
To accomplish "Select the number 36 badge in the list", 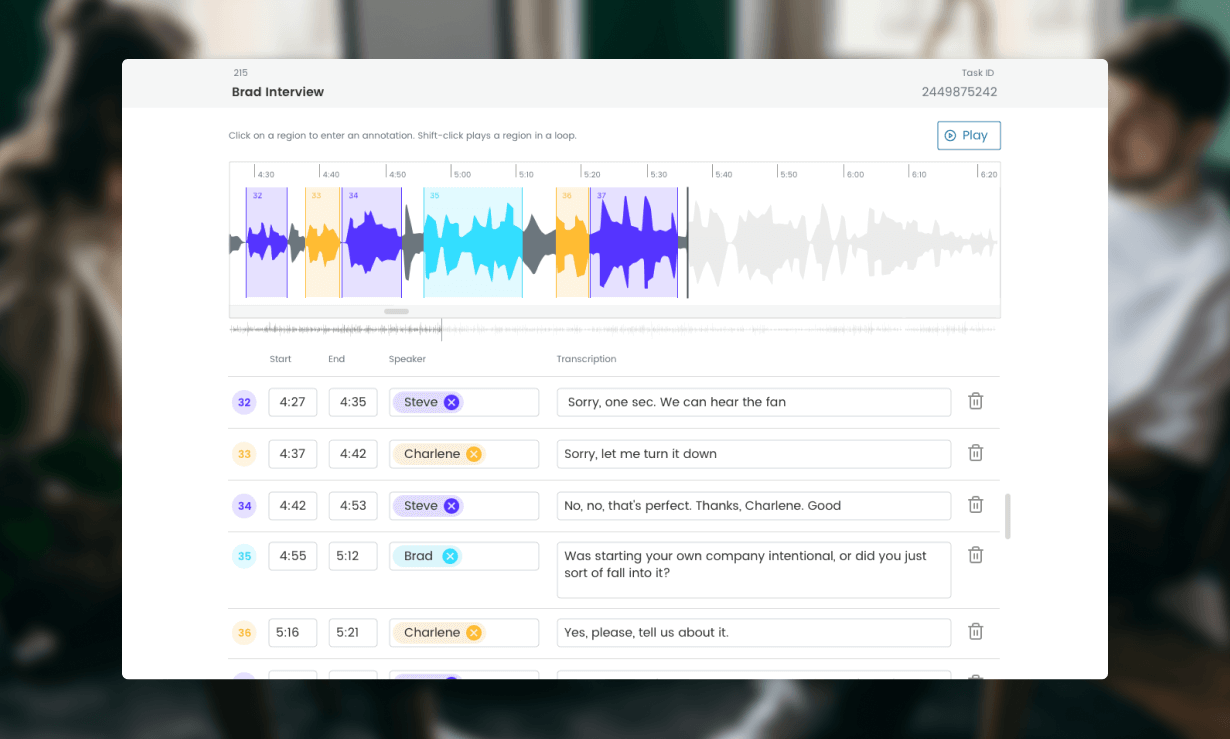I will (244, 633).
